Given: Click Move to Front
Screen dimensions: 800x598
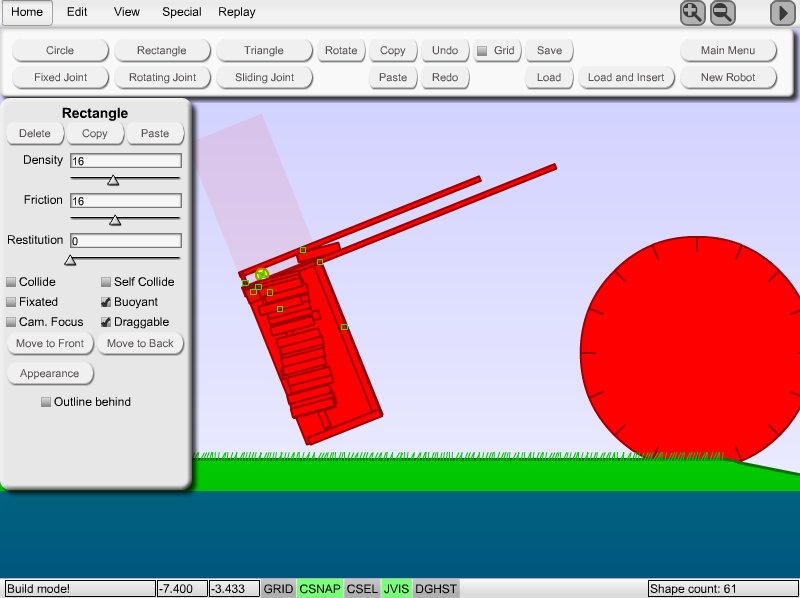Looking at the screenshot, I should pos(50,343).
